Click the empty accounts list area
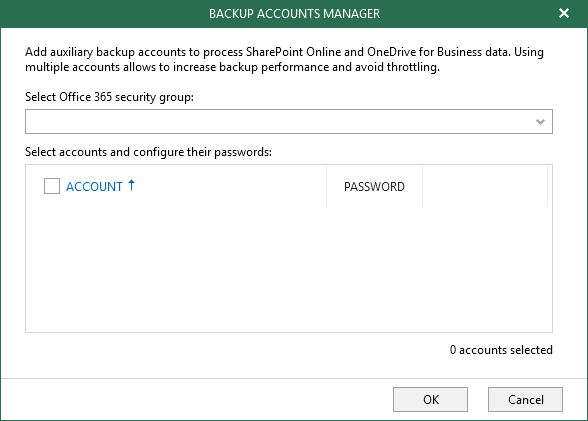Viewport: 588px width, 421px height. point(289,269)
